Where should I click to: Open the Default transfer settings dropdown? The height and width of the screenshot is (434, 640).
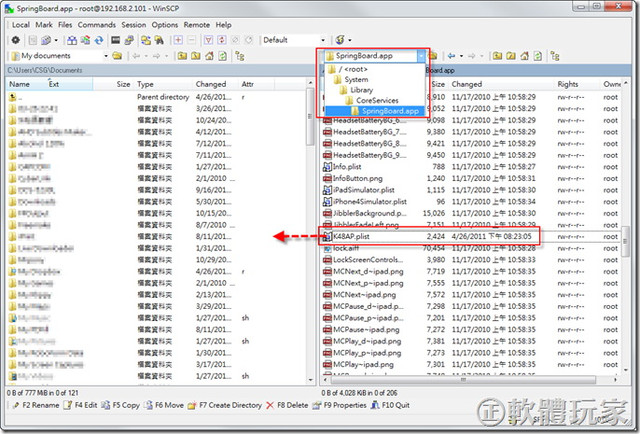tap(323, 40)
